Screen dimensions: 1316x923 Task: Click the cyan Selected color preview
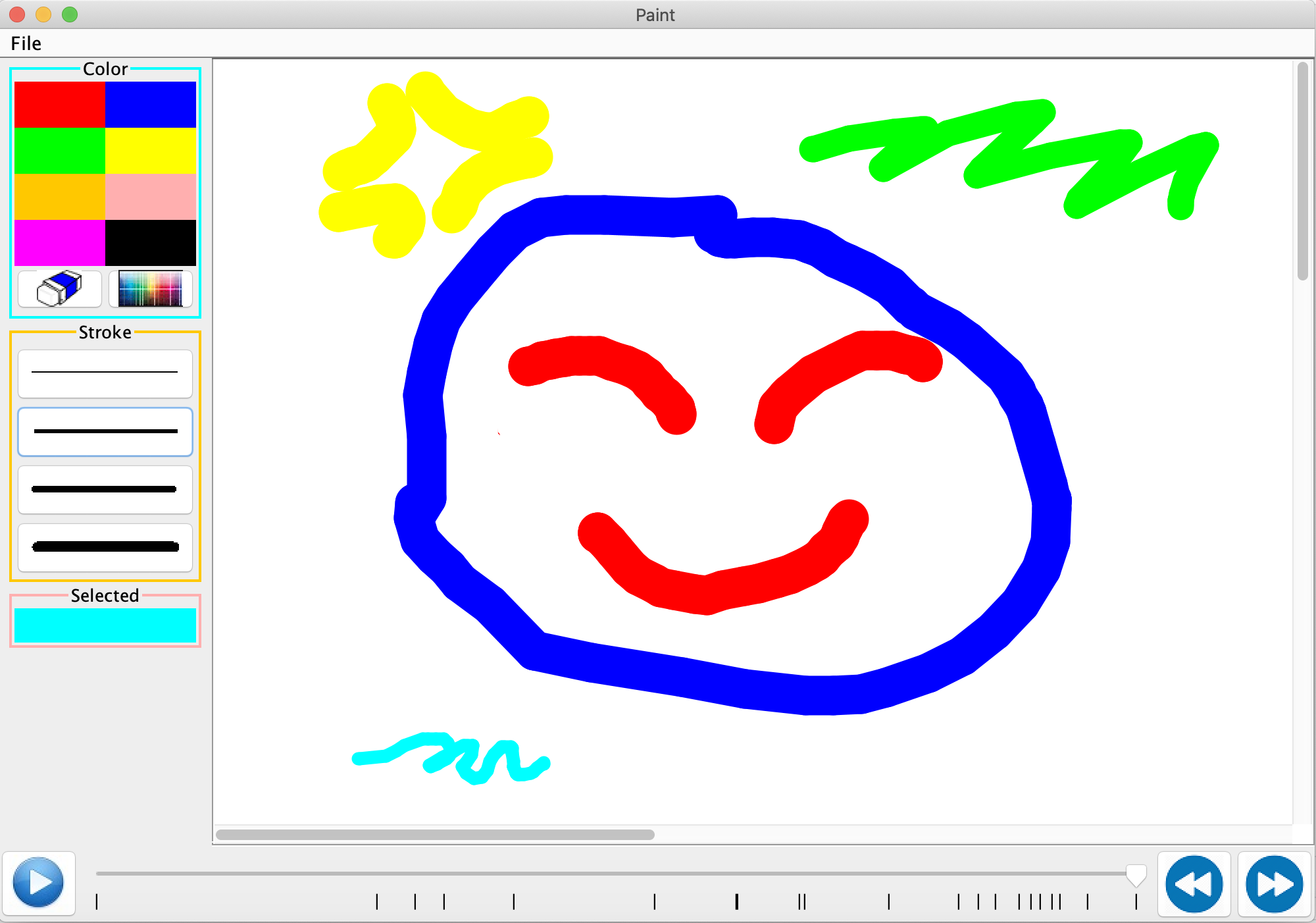(105, 625)
